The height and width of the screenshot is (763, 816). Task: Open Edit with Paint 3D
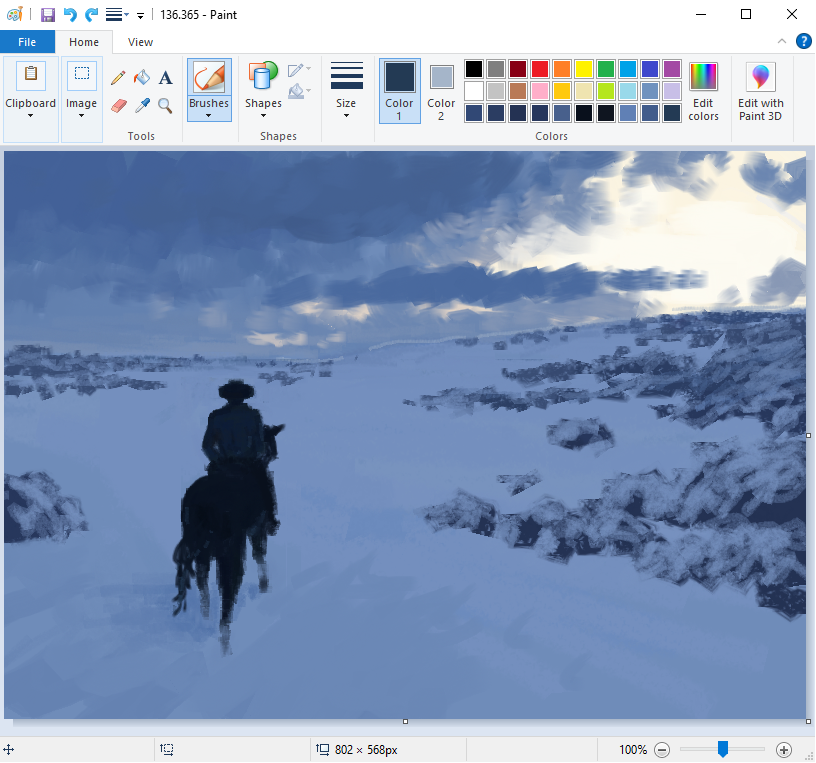760,92
